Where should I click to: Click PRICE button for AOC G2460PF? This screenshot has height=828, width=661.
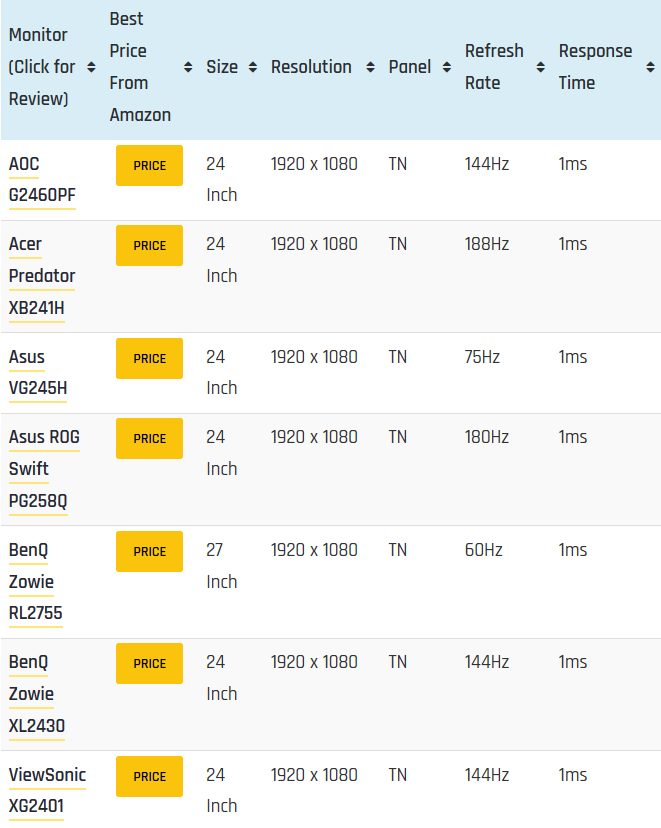(x=149, y=165)
